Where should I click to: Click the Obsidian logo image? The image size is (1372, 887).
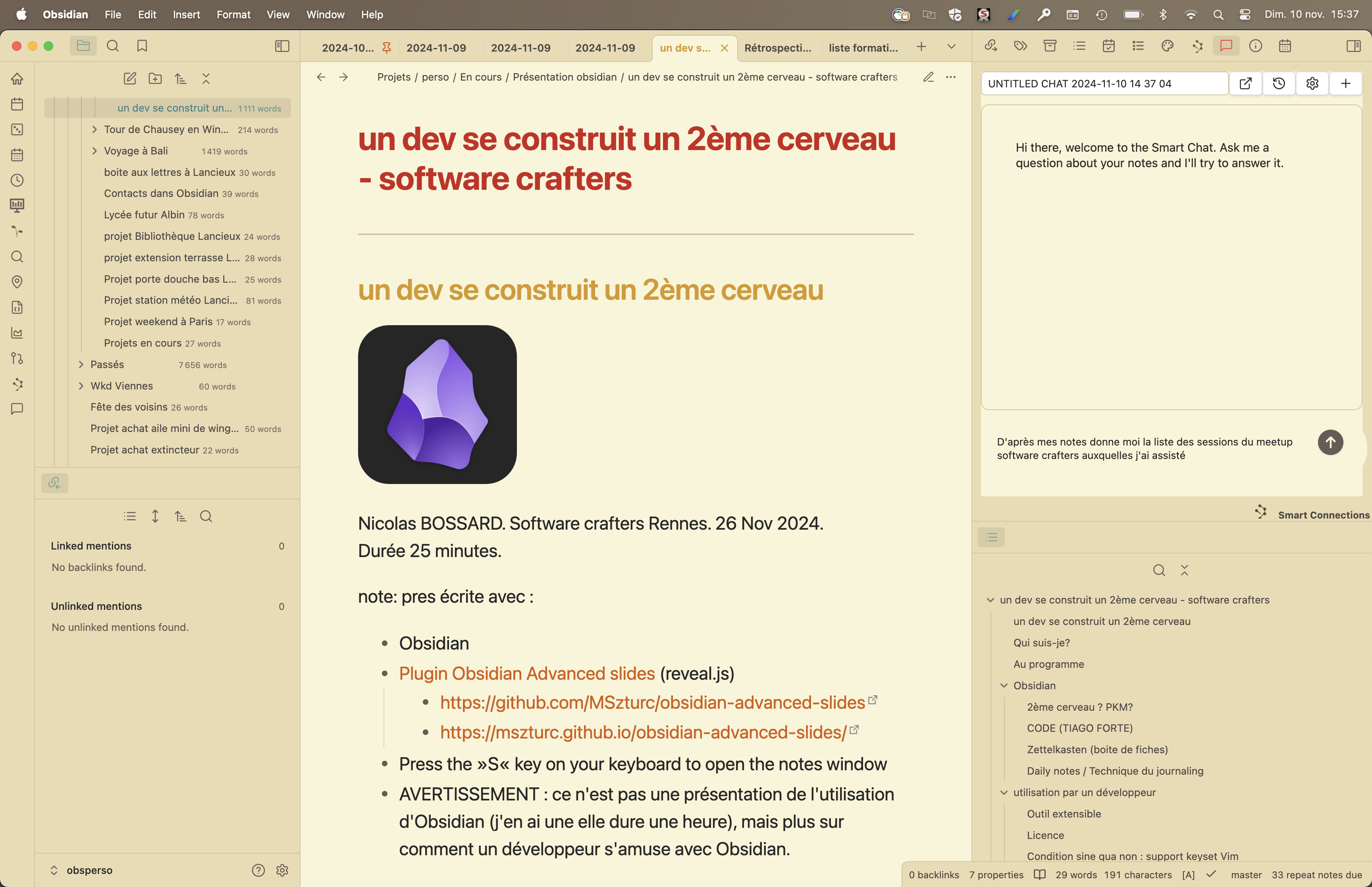click(437, 404)
